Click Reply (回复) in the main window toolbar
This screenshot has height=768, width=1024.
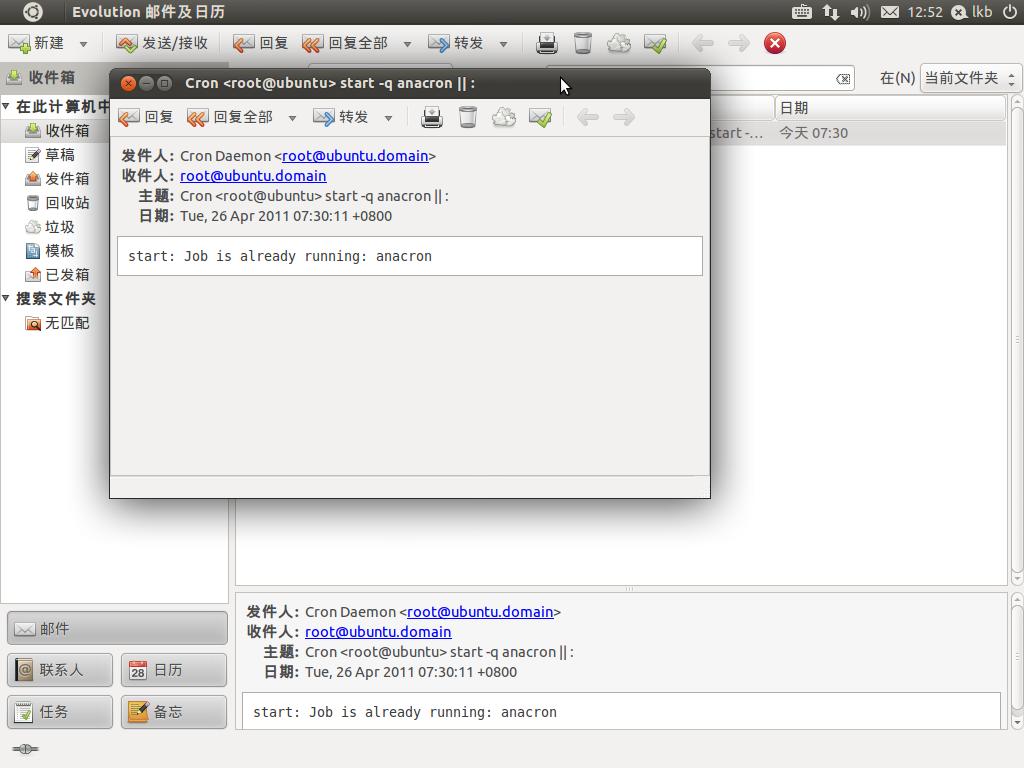tap(260, 44)
